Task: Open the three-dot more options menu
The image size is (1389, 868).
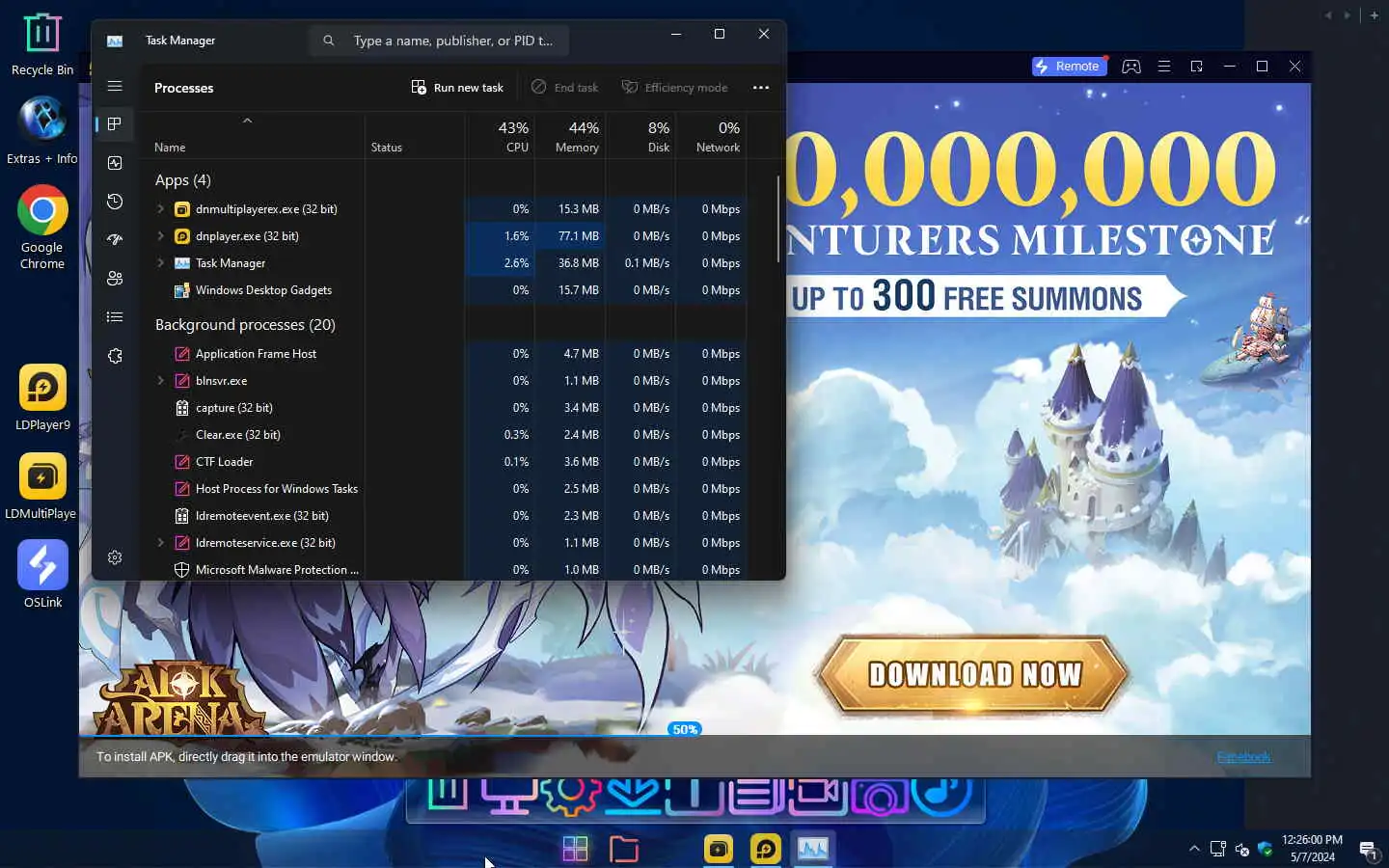Action: click(761, 88)
